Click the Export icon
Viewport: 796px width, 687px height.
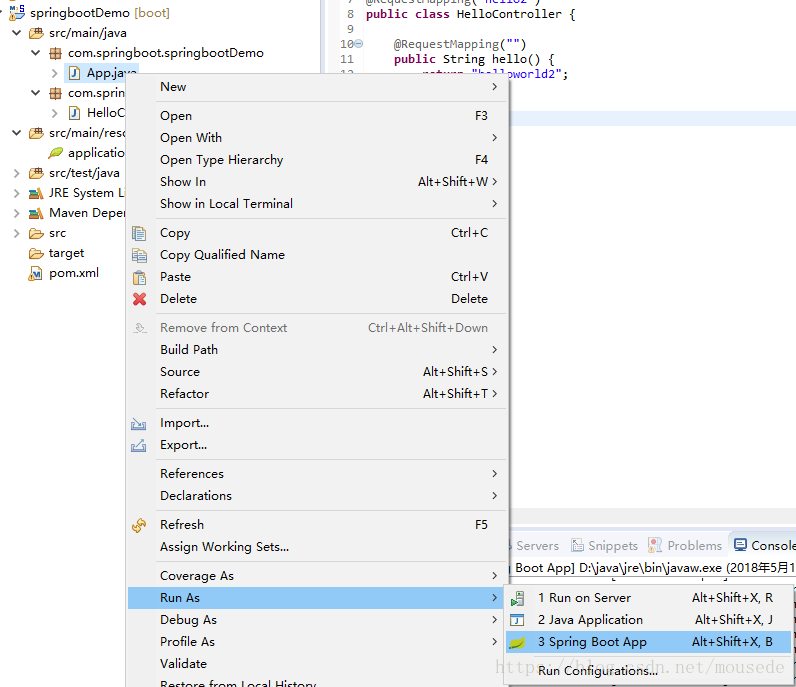[139, 445]
